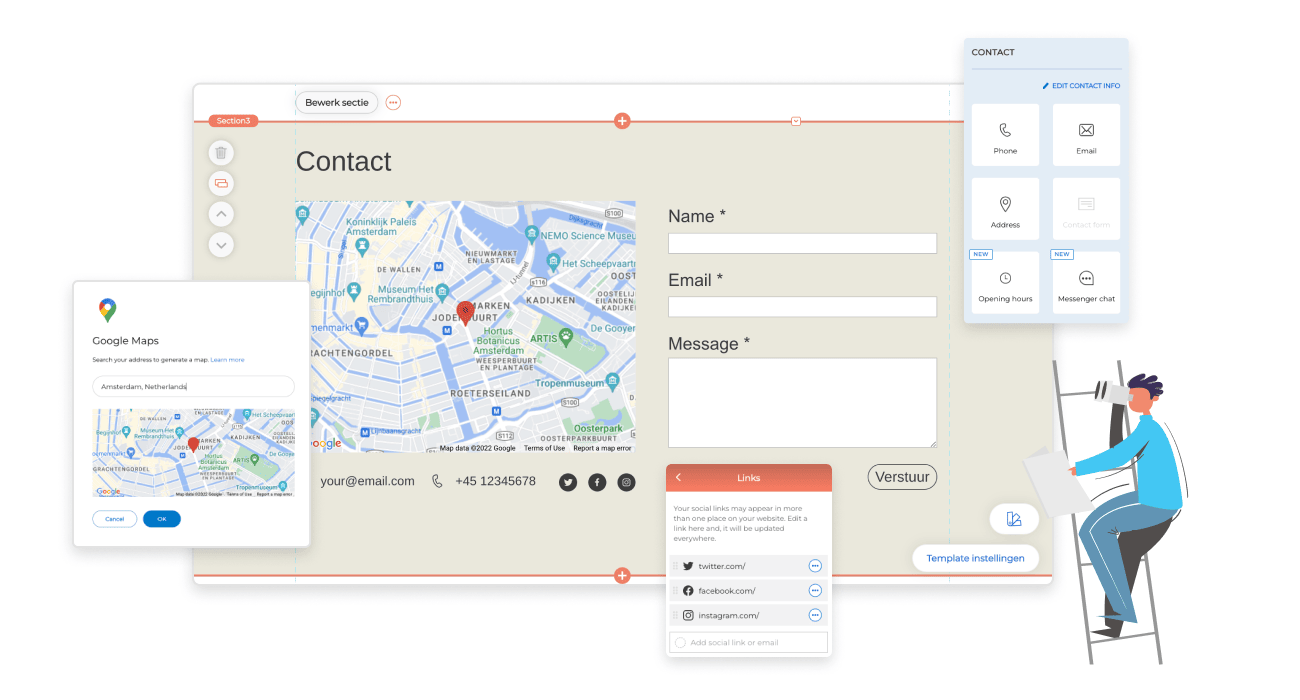Click Terms of Use on the large map

(x=544, y=448)
